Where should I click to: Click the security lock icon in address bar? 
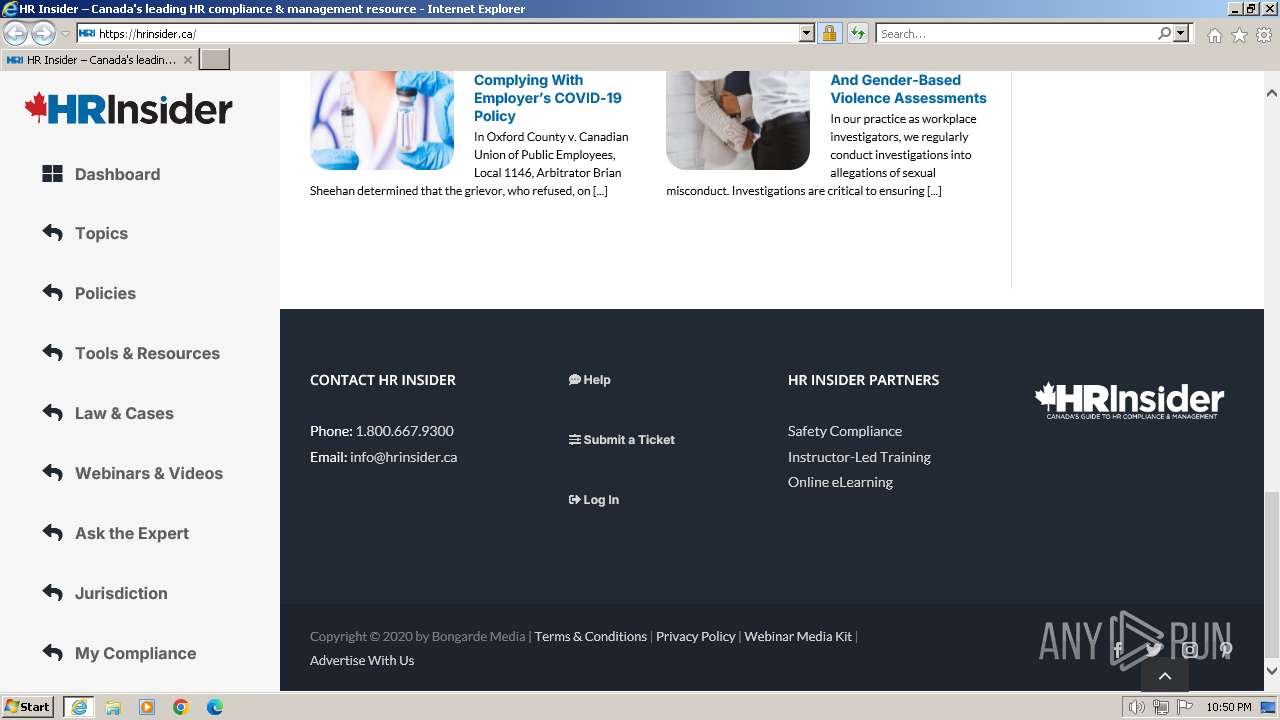point(829,33)
